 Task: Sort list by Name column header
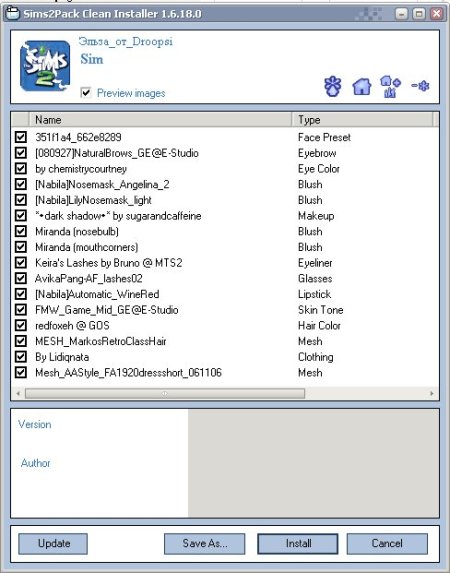(x=160, y=120)
